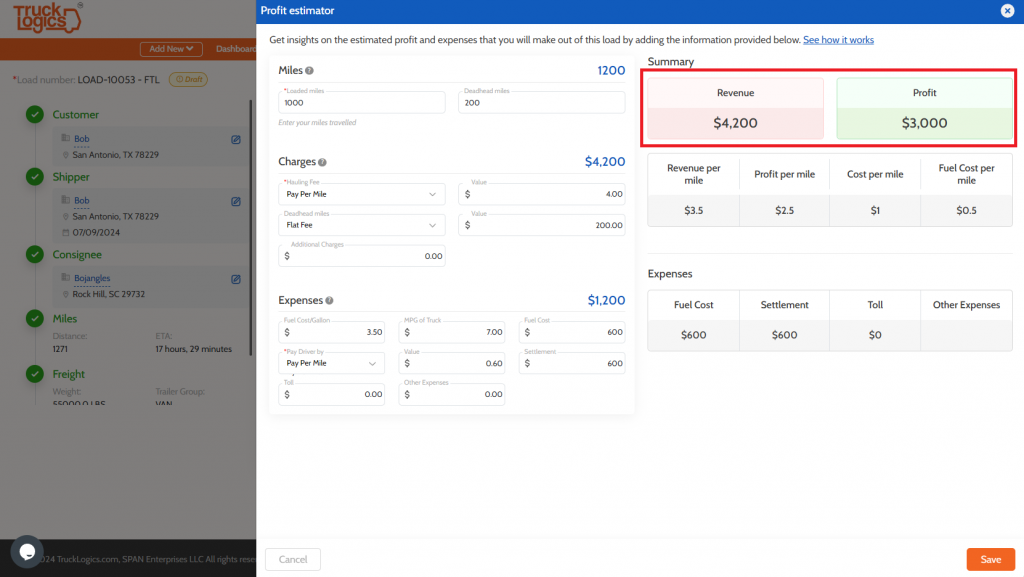Click the Toll $0 expense cell
The image size is (1024, 577).
point(875,335)
